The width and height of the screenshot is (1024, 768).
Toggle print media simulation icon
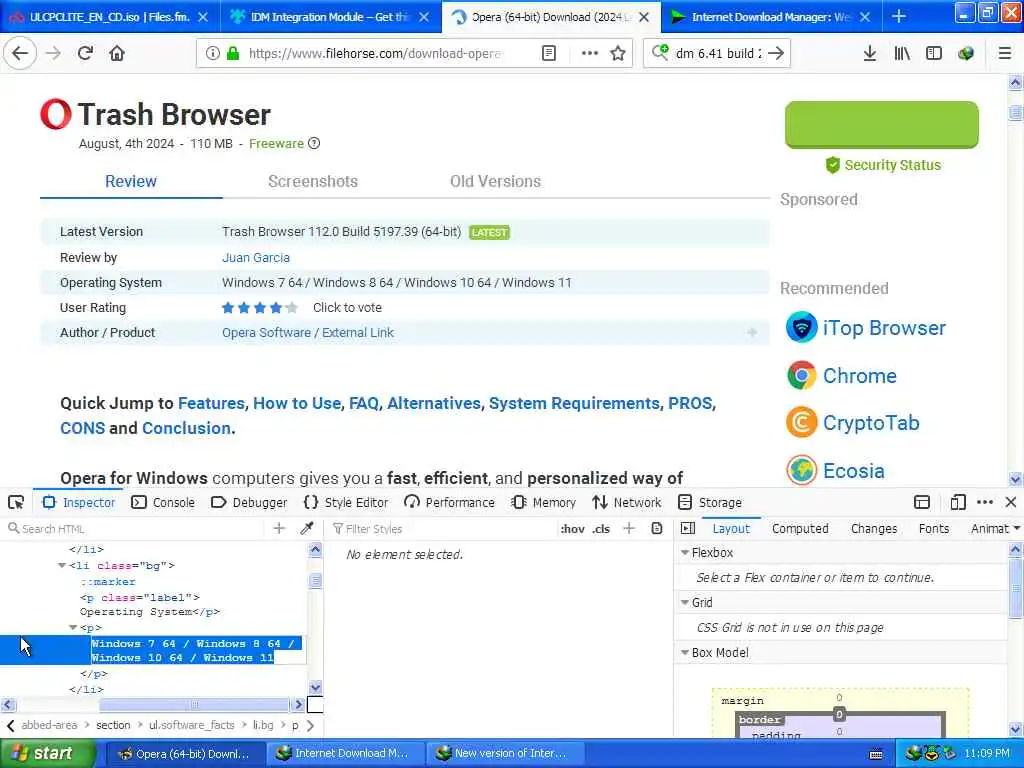tap(657, 528)
